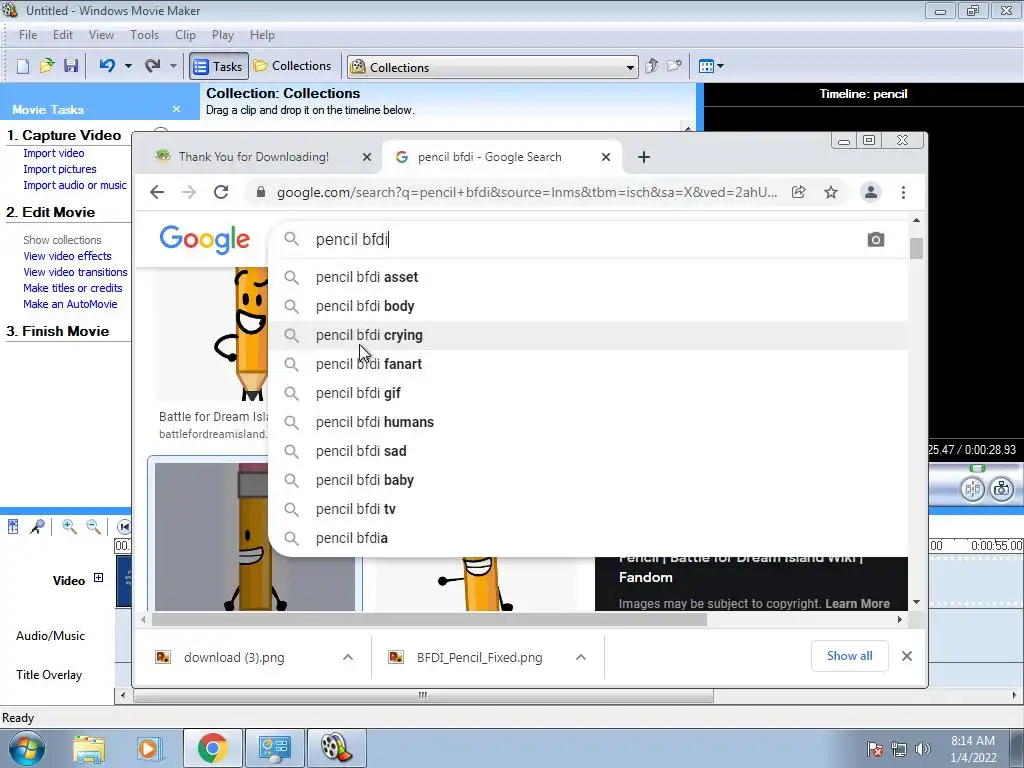Click the Import pictures link
Viewport: 1024px width, 768px height.
click(59, 169)
